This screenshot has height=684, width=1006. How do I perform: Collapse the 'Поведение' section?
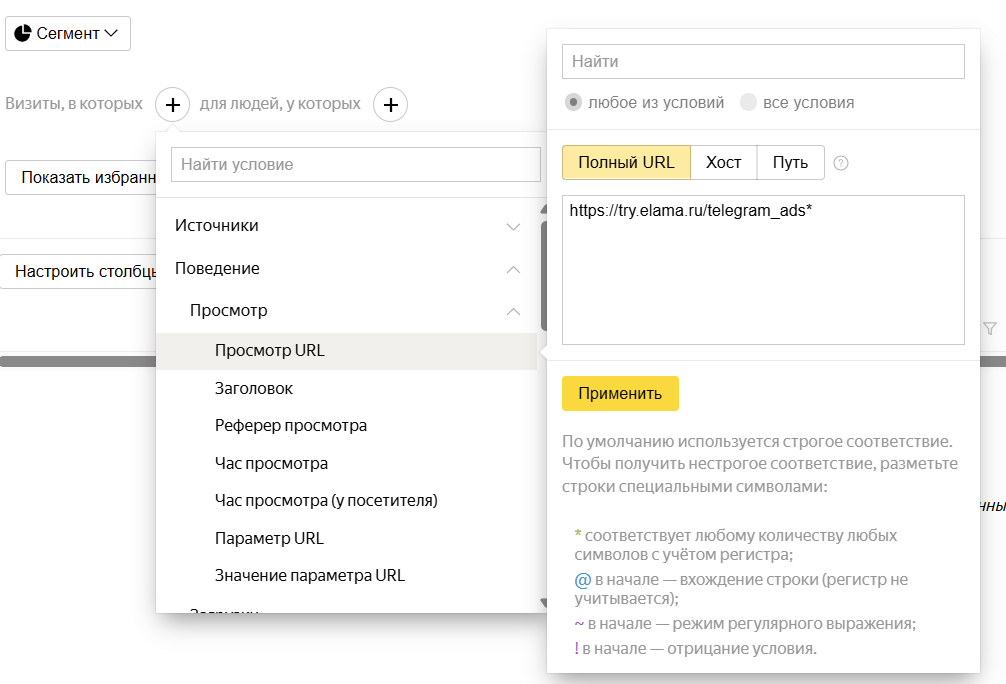tap(513, 268)
